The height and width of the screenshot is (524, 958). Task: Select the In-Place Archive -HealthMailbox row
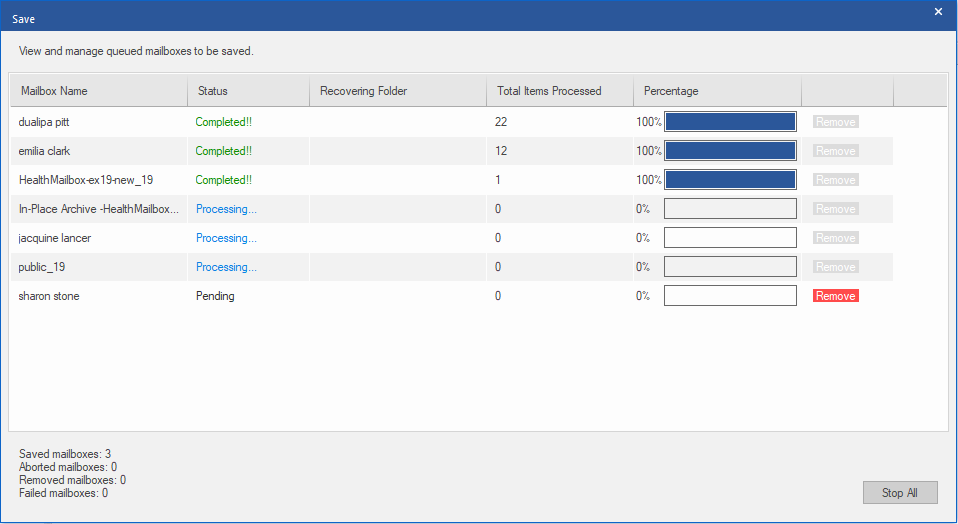(x=452, y=209)
